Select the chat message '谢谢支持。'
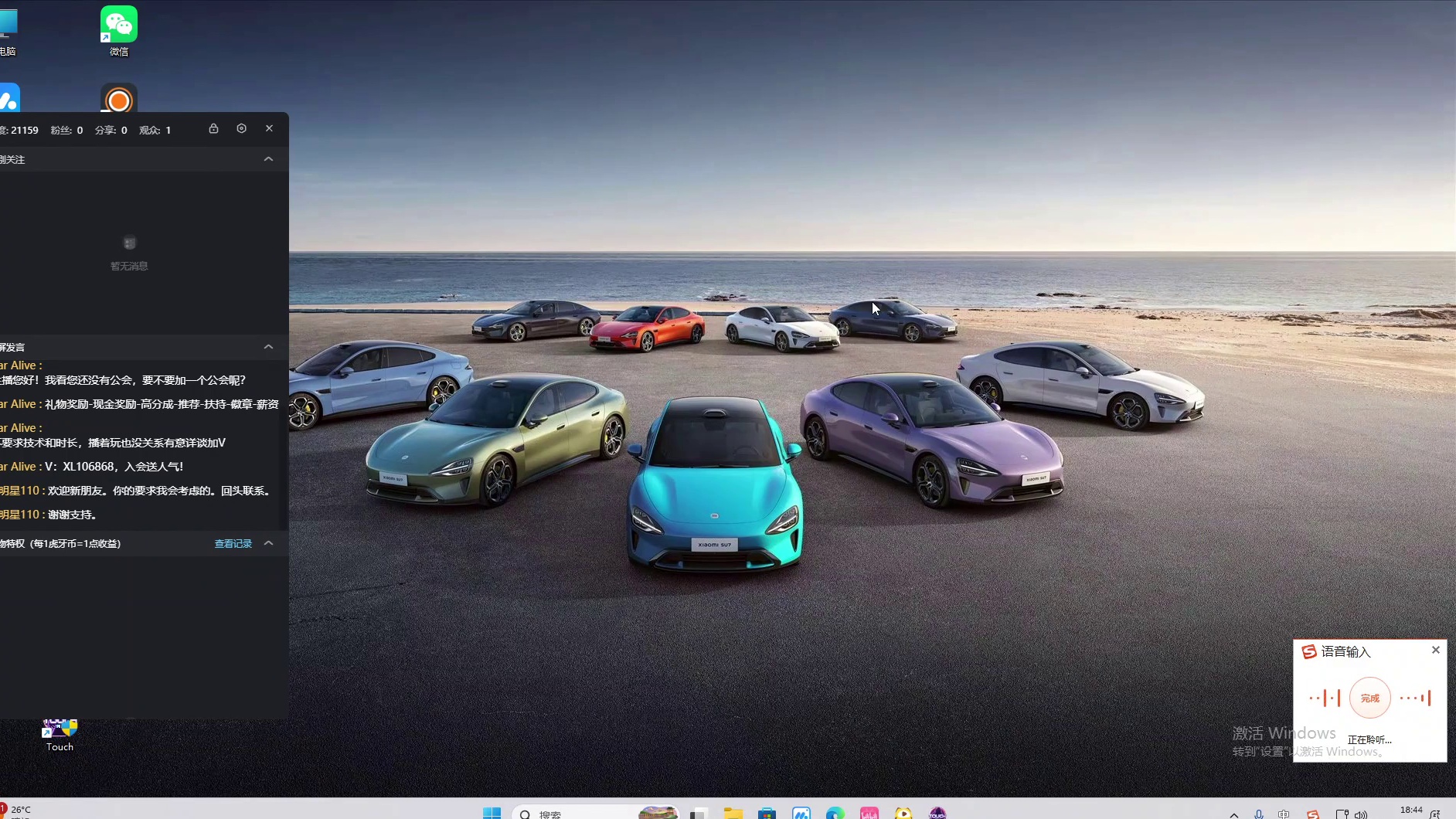Screen dimensions: 1456x819 pyautogui.click(x=73, y=515)
